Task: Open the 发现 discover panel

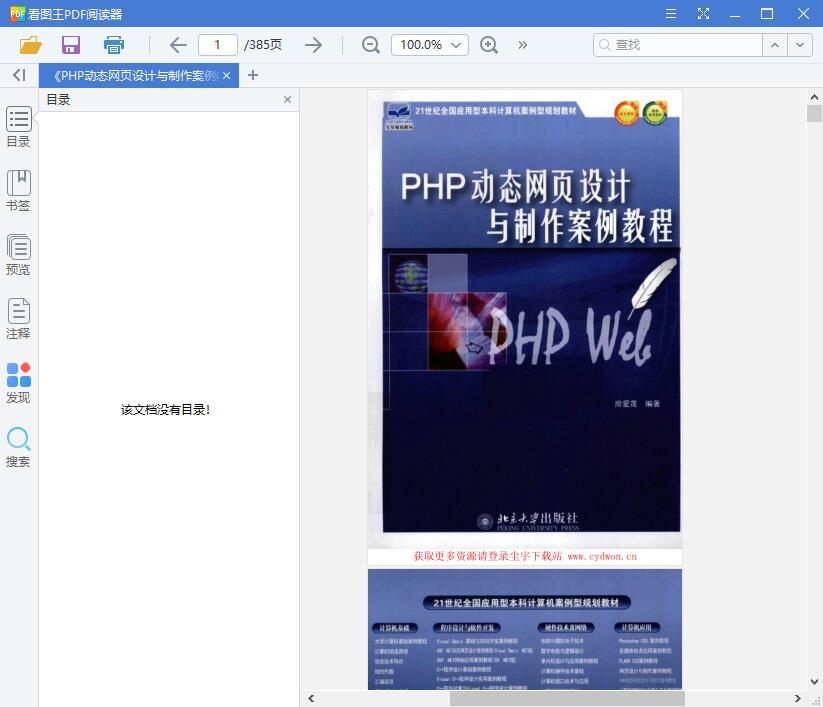Action: (x=18, y=383)
